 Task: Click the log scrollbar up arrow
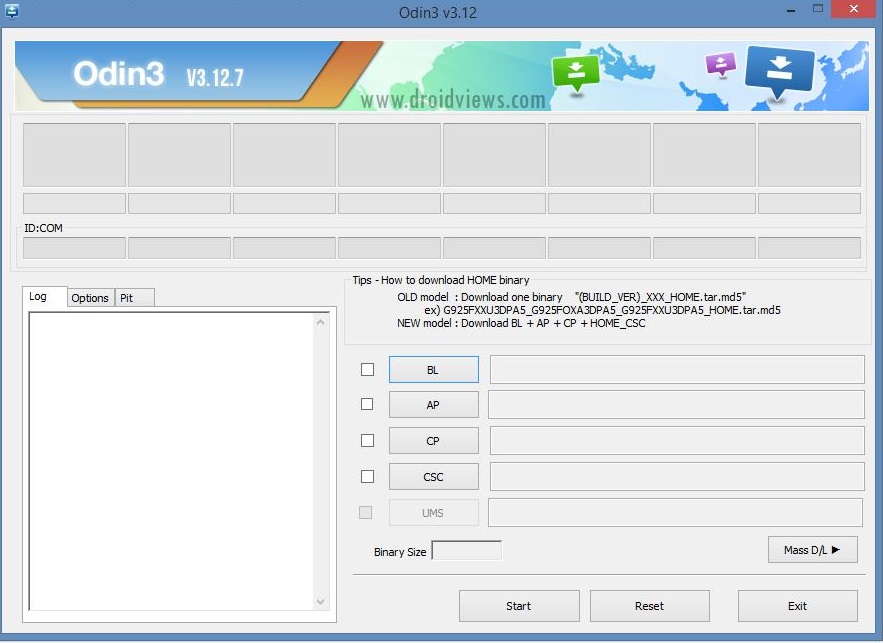click(x=320, y=323)
